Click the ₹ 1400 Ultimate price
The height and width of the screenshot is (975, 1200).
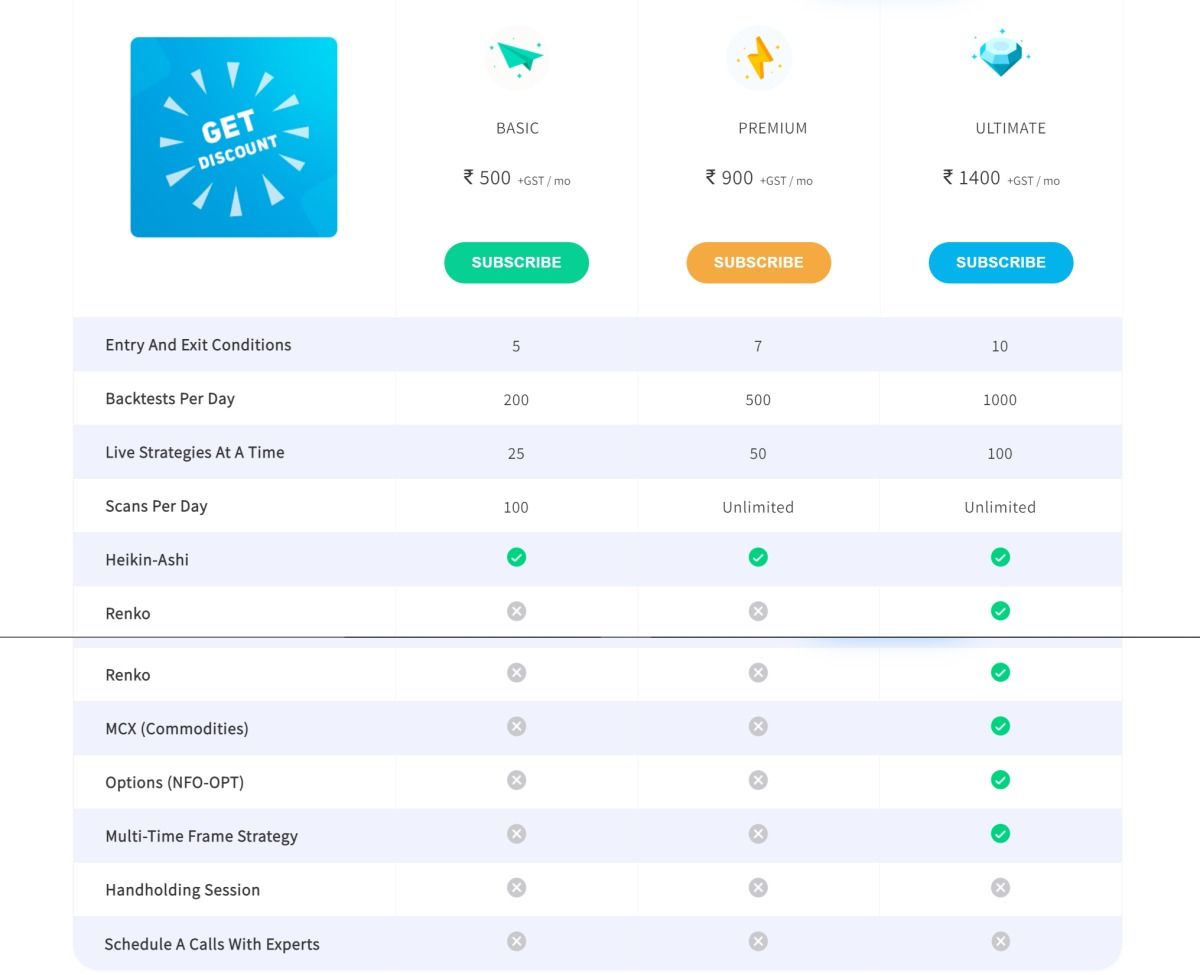point(972,178)
